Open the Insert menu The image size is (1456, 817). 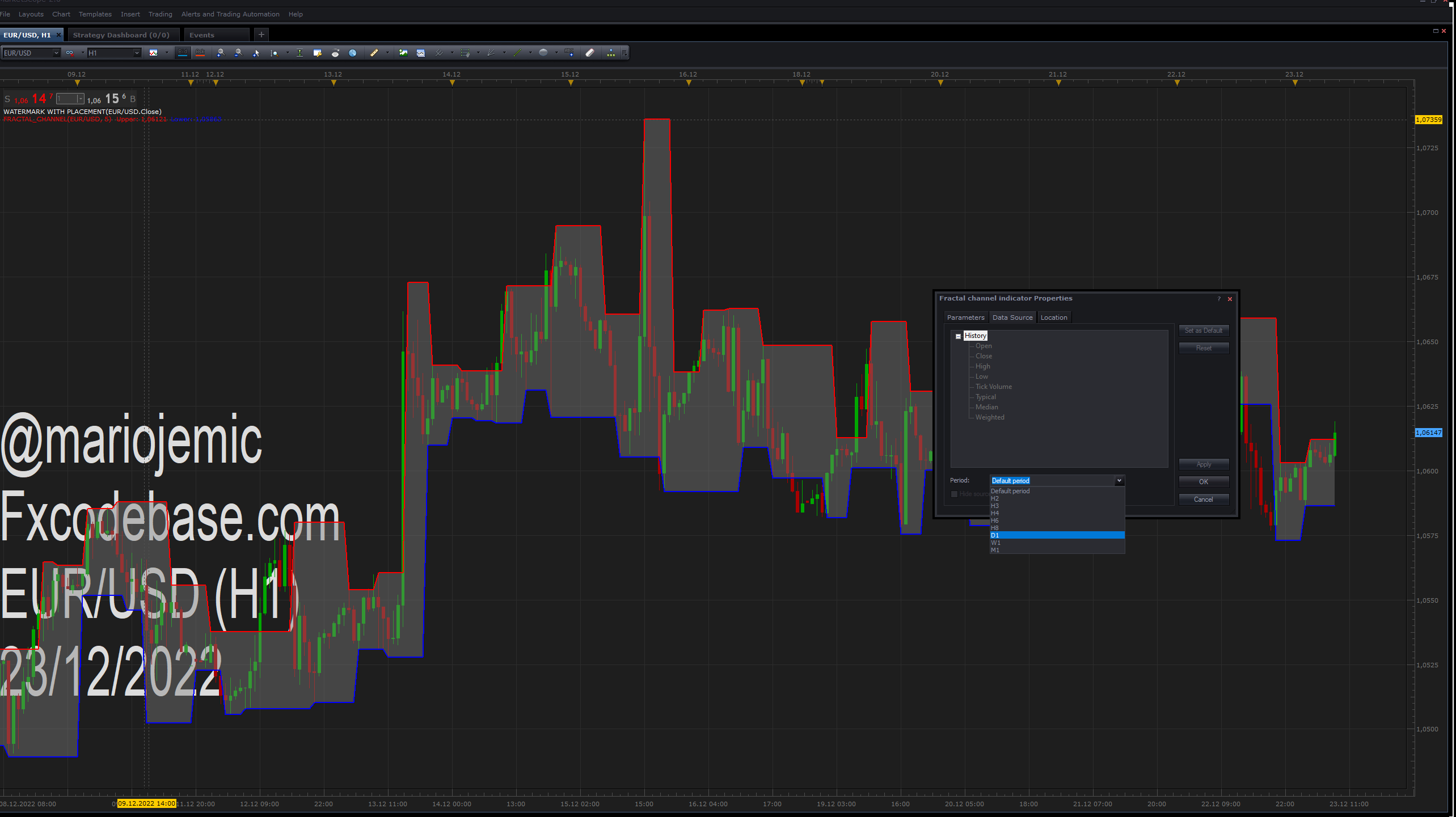tap(130, 14)
